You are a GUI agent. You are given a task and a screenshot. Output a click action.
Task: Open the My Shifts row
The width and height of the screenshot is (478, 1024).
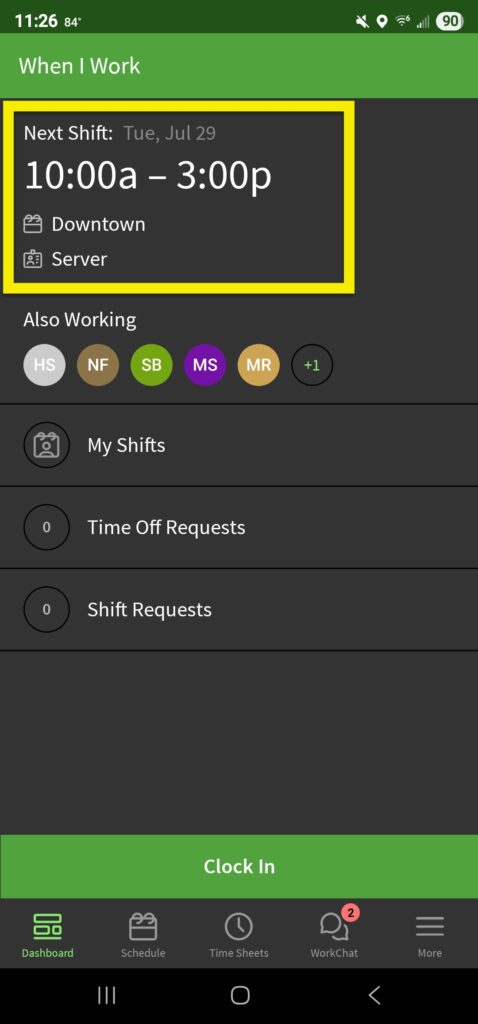click(239, 445)
